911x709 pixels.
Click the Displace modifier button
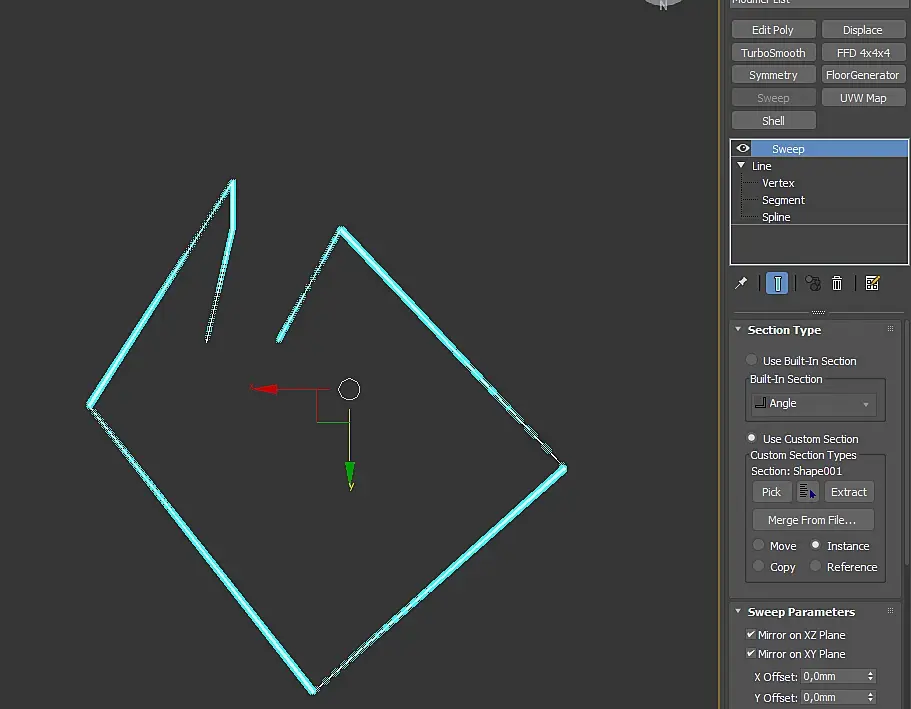click(x=863, y=30)
